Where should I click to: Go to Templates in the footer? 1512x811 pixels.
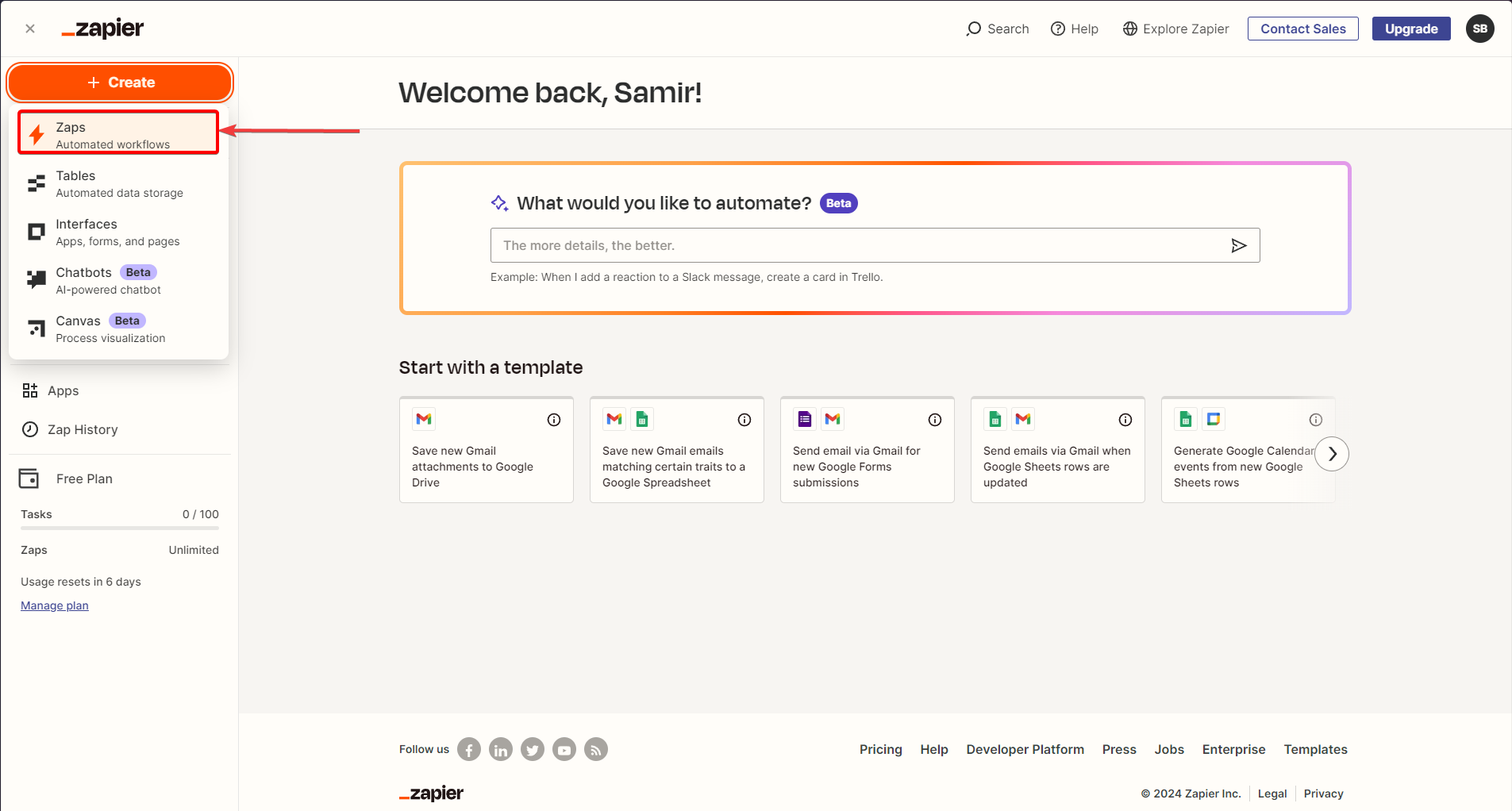[1315, 749]
